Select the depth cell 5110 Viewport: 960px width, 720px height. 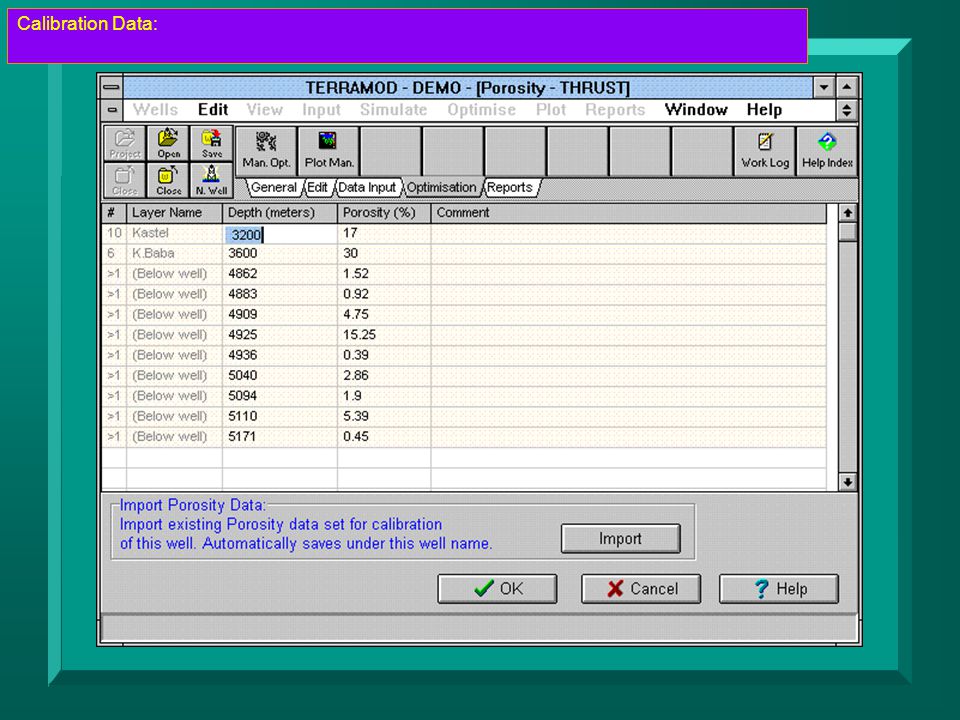(x=280, y=416)
